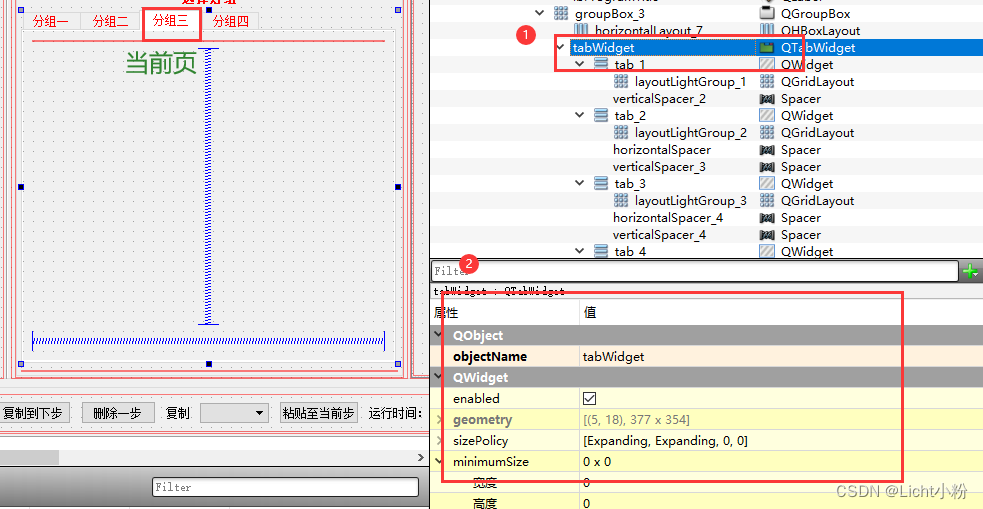This screenshot has height=509, width=983.
Task: Collapse the minimumSize property
Action: (x=439, y=461)
